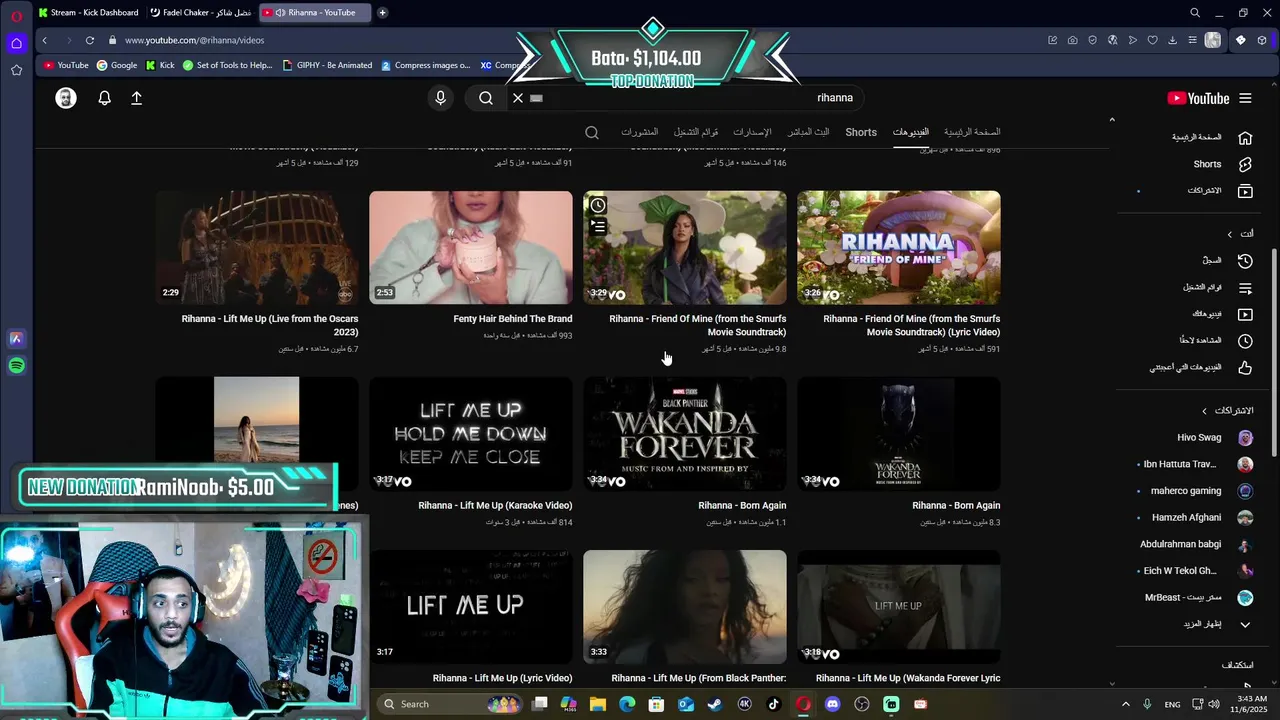This screenshot has width=1280, height=720.
Task: Open YouTube notifications bell
Action: pyautogui.click(x=104, y=98)
